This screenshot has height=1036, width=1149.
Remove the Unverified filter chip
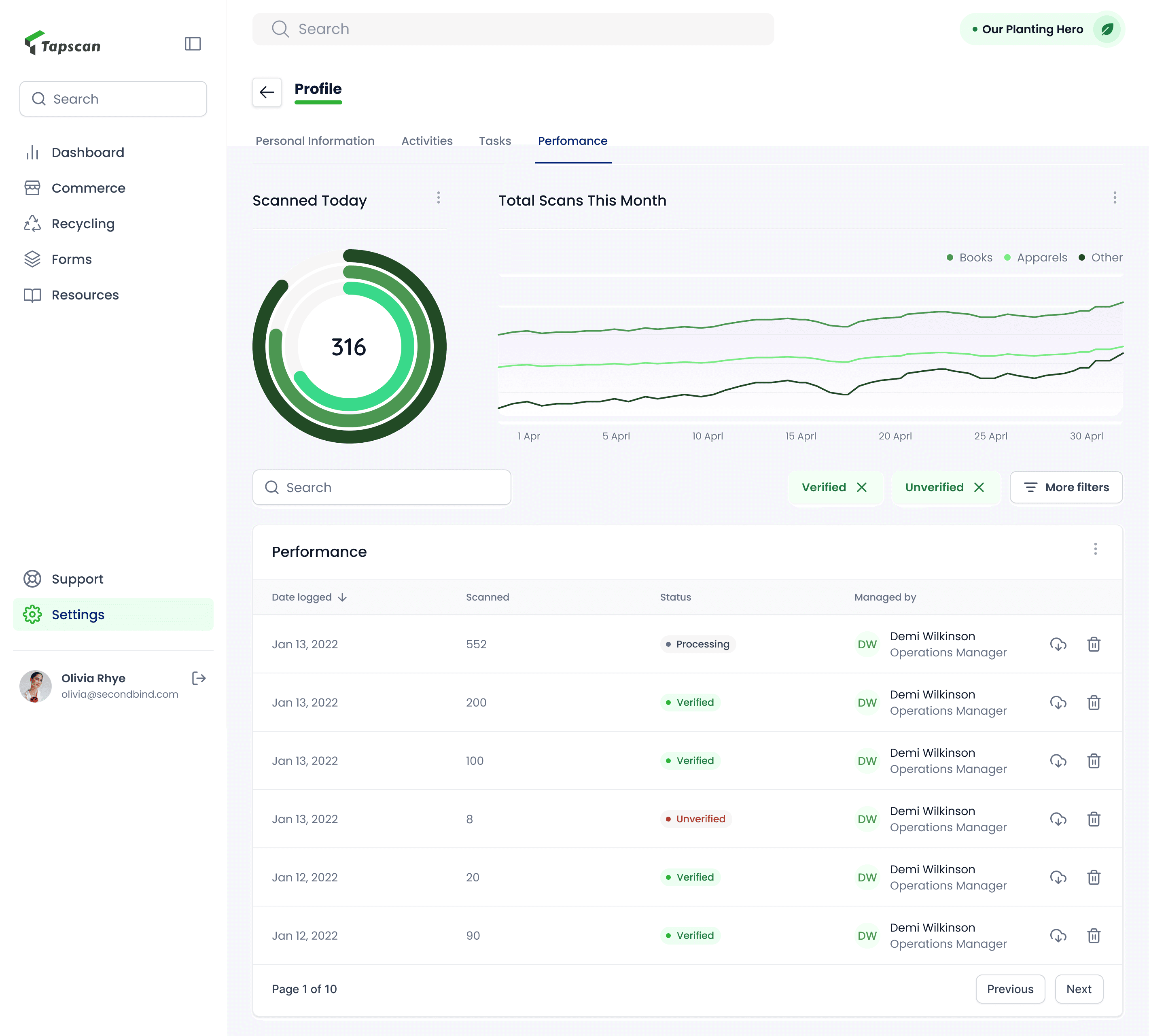(979, 487)
